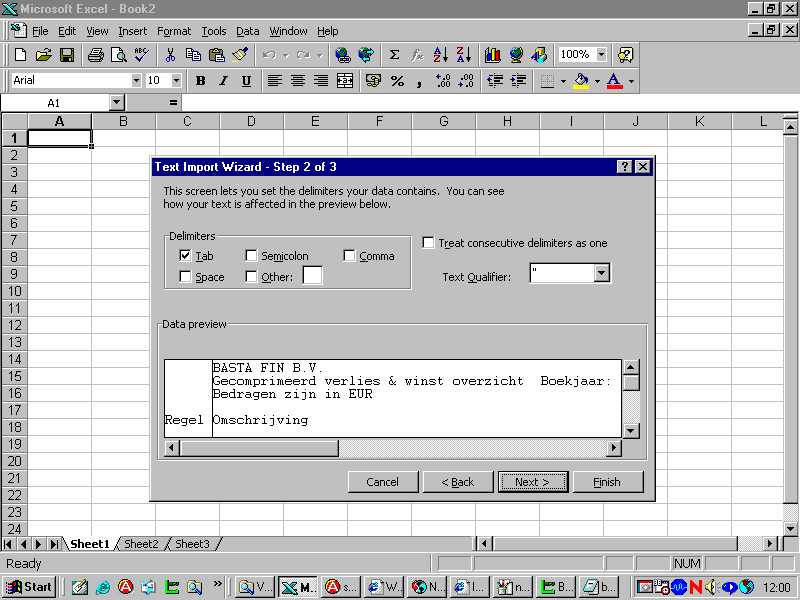The width and height of the screenshot is (800, 600).
Task: Uncheck the Tab delimiter checkbox
Action: pos(185,256)
